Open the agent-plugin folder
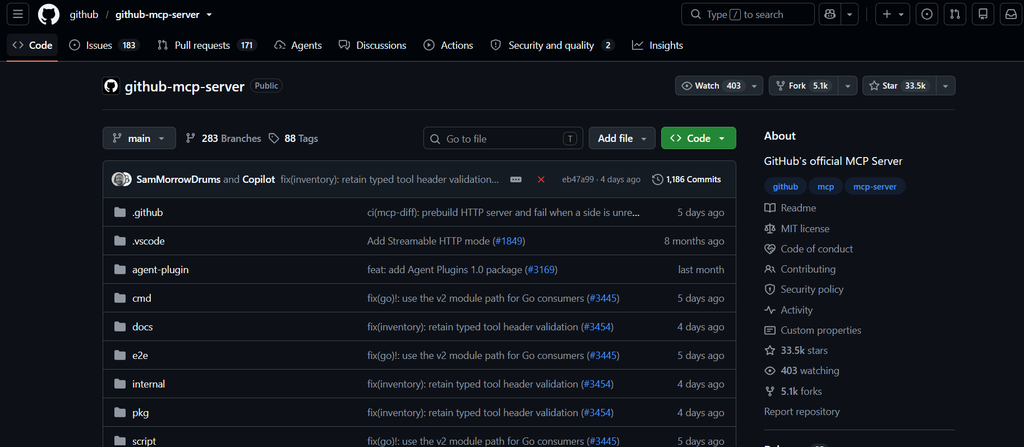 161,269
